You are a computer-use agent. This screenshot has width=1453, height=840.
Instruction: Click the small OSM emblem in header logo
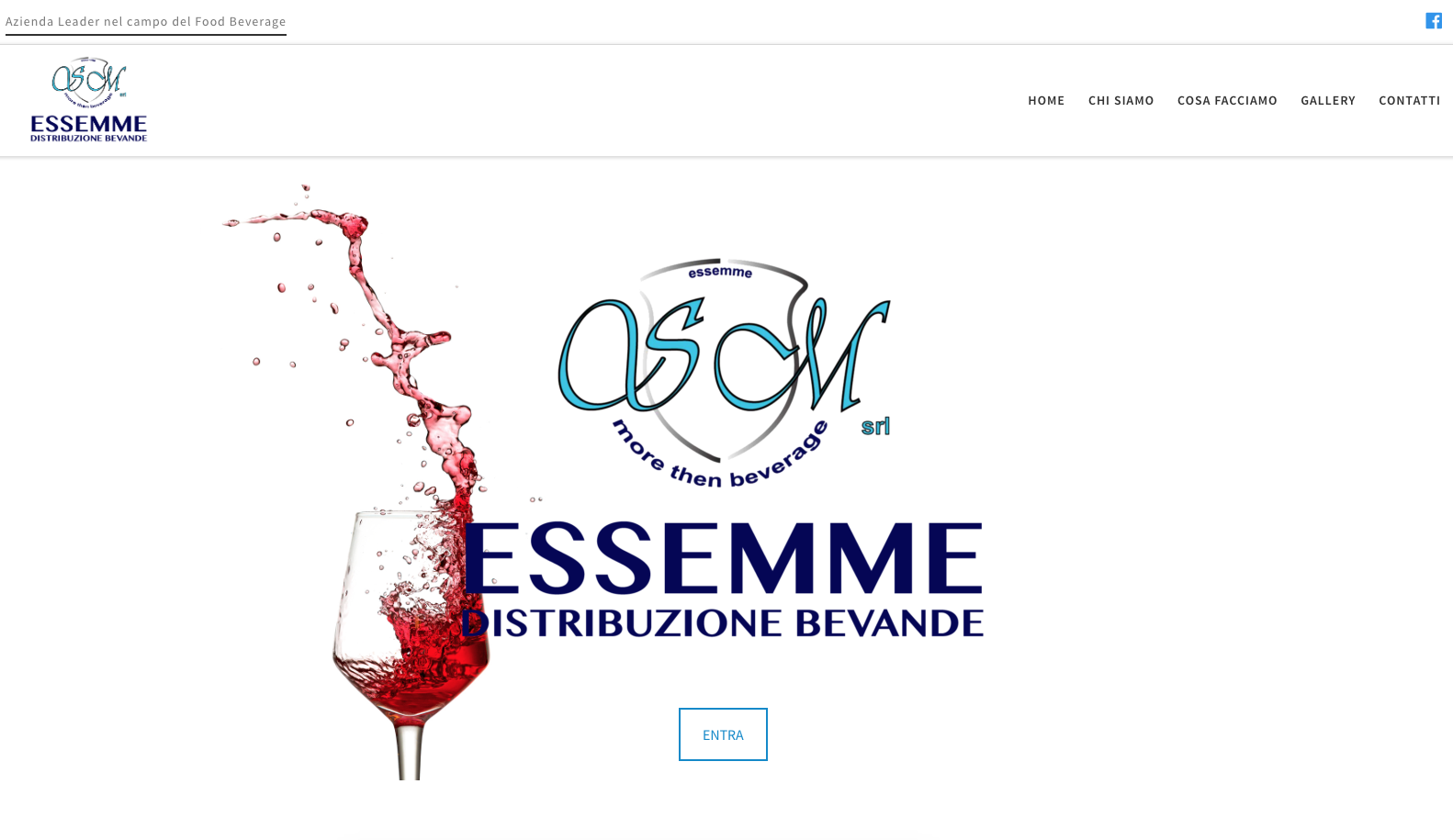tap(89, 83)
